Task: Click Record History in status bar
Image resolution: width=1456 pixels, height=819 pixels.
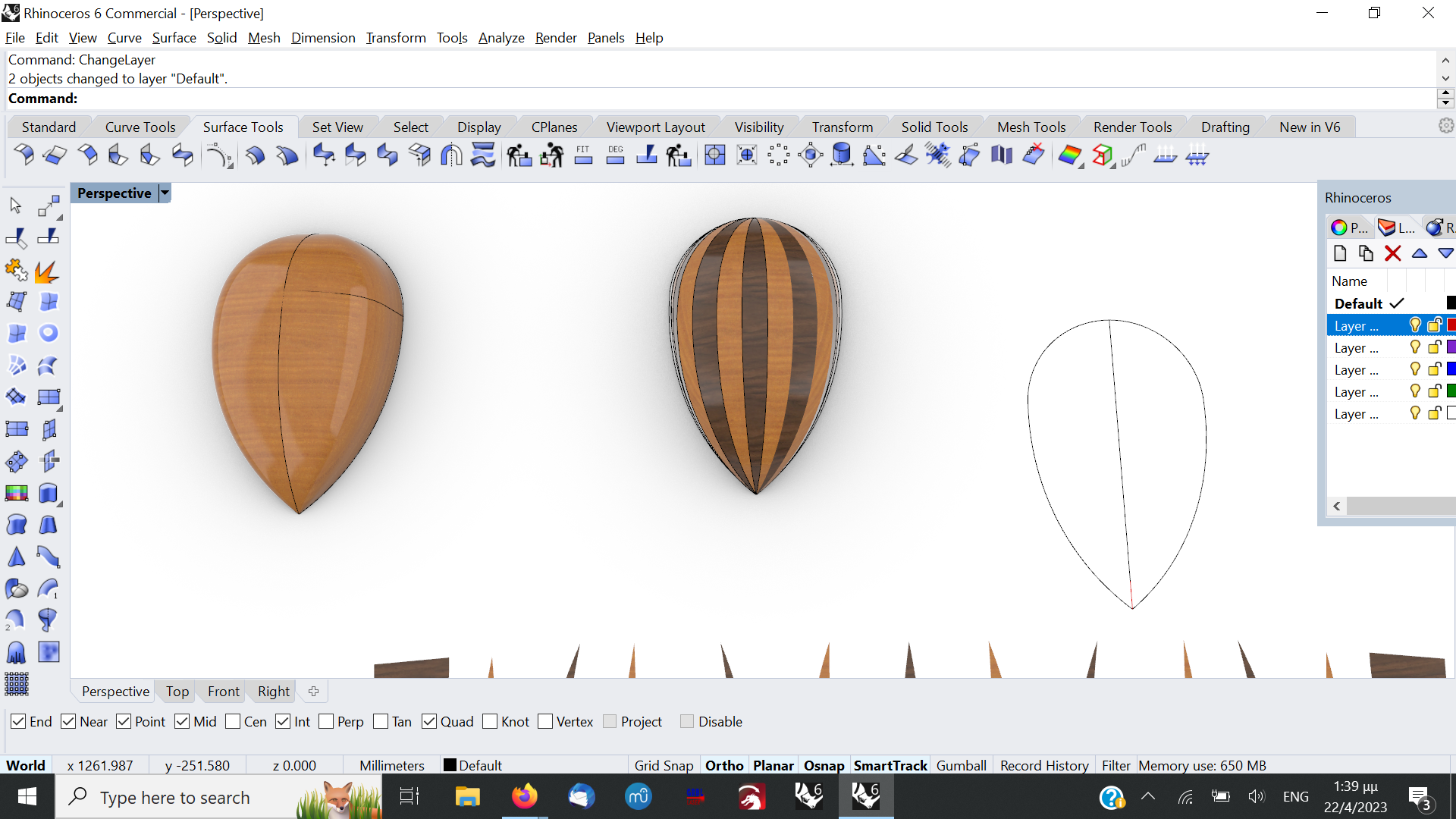Action: tap(1043, 765)
